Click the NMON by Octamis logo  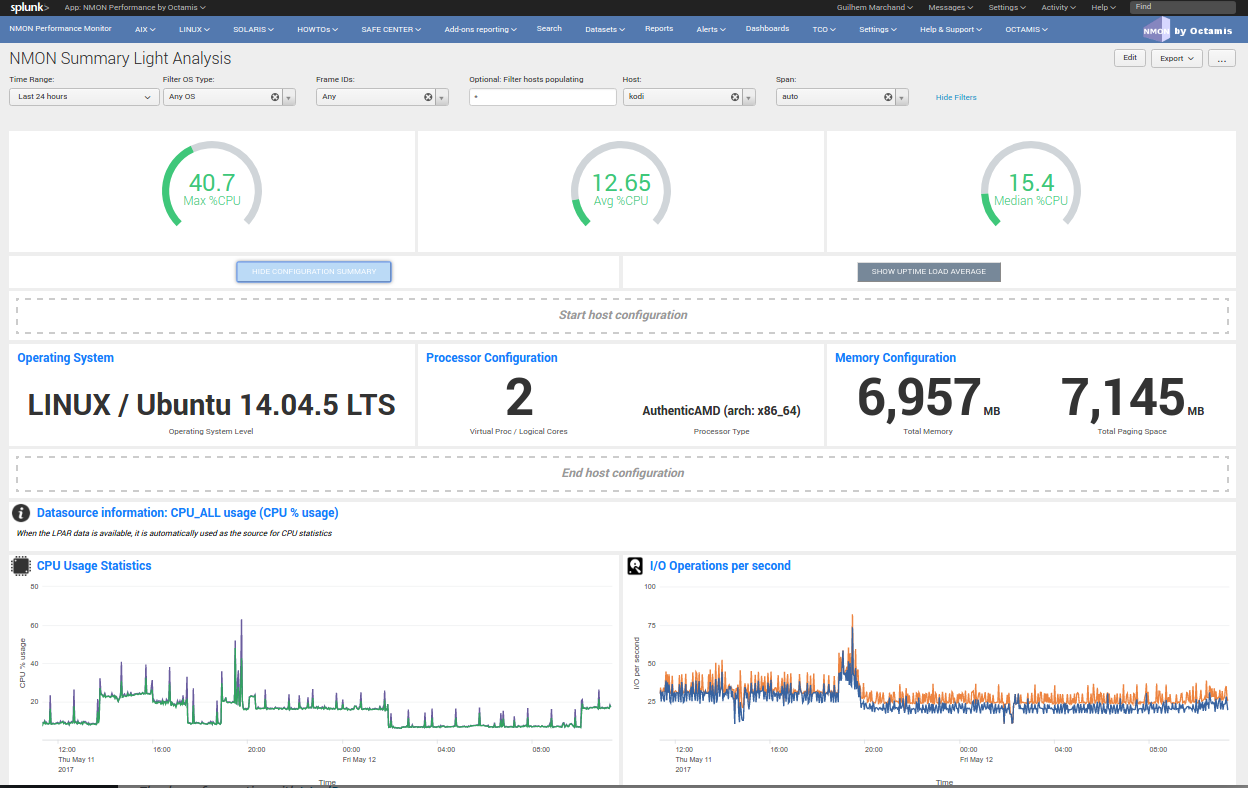pyautogui.click(x=1187, y=30)
